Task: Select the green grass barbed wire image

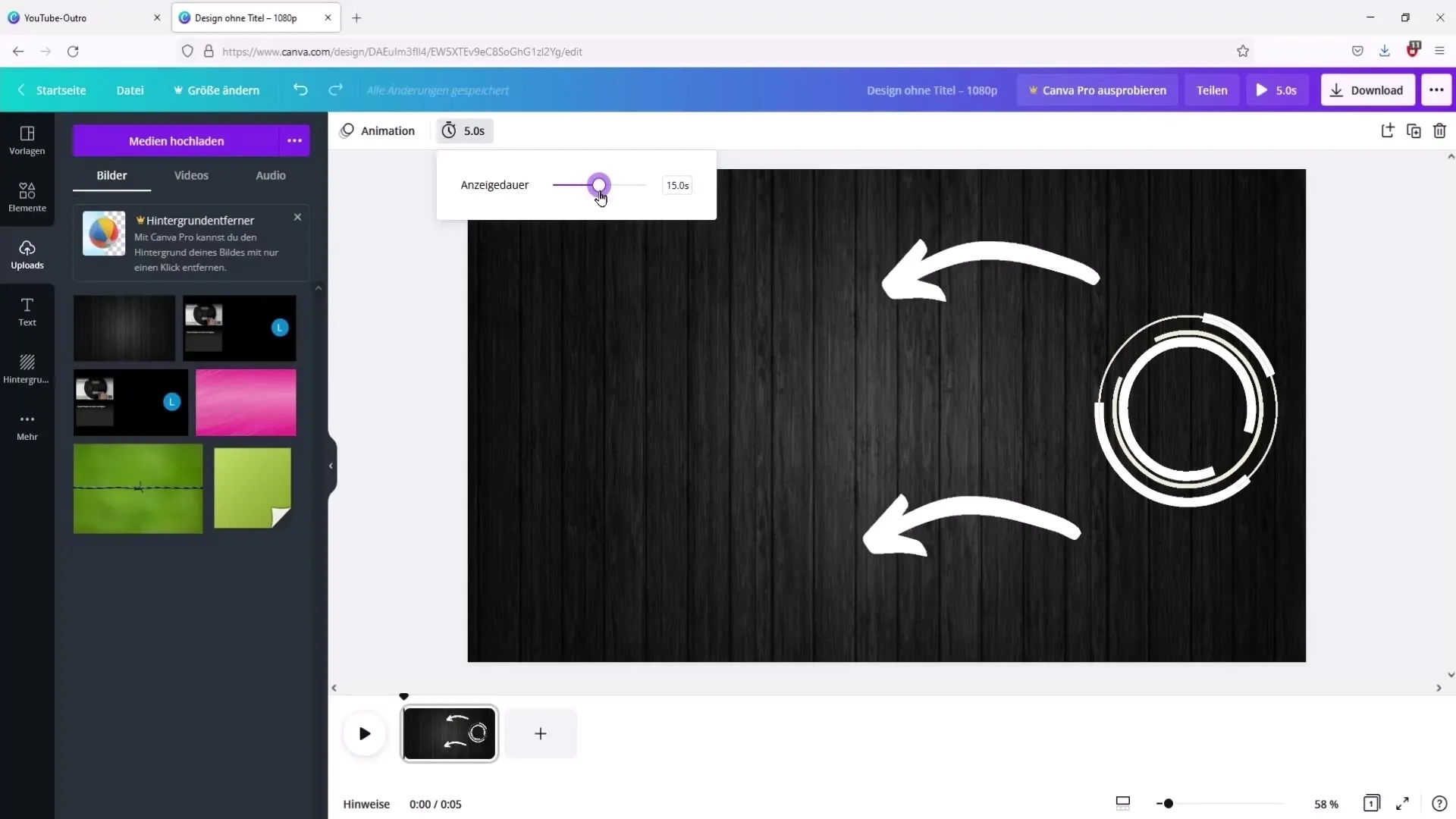Action: coord(138,488)
